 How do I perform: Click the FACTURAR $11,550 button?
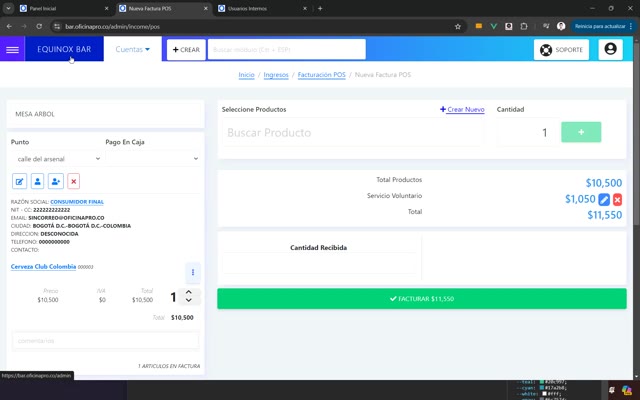pos(422,299)
